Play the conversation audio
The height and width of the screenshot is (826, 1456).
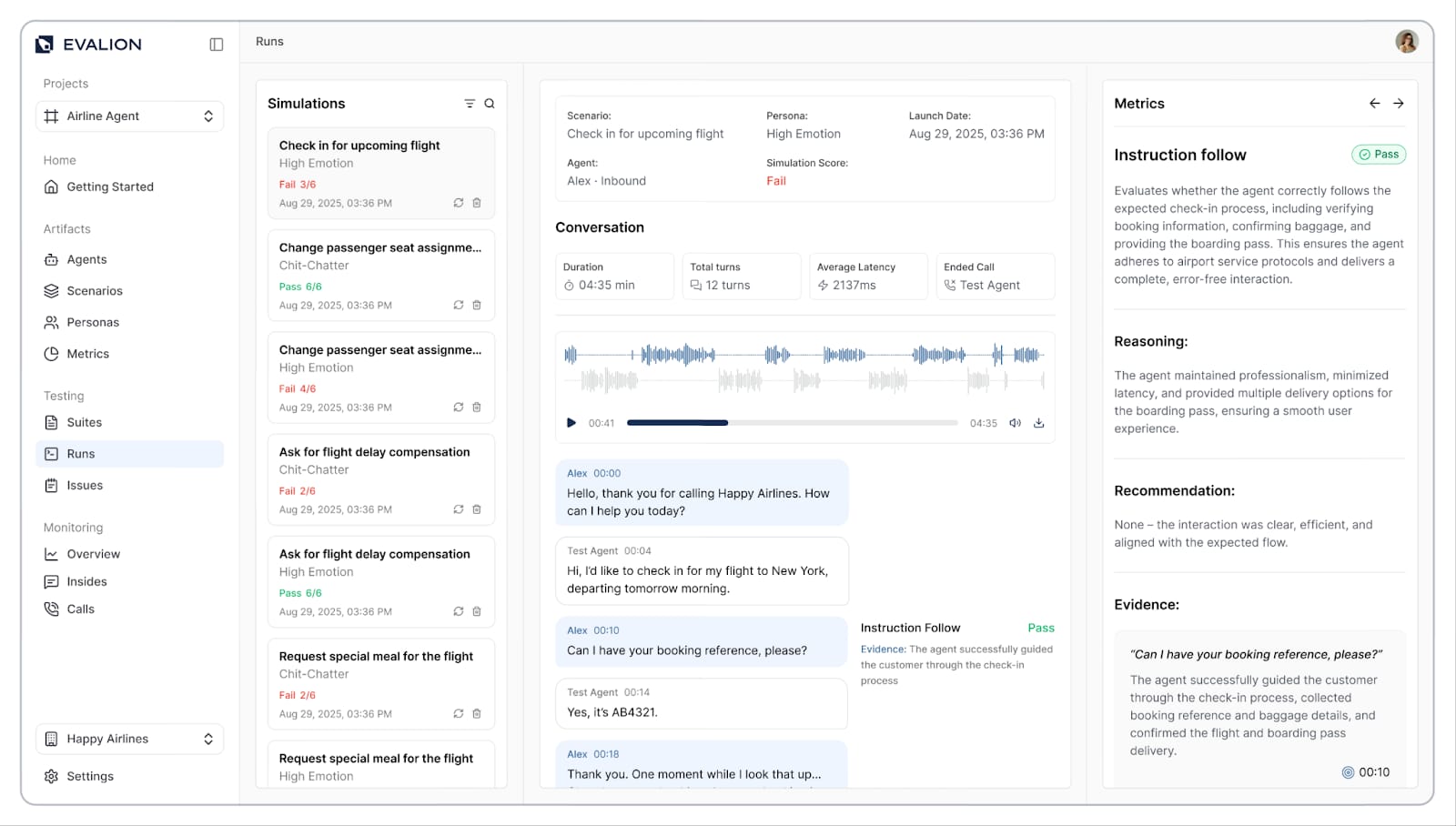pyautogui.click(x=571, y=423)
